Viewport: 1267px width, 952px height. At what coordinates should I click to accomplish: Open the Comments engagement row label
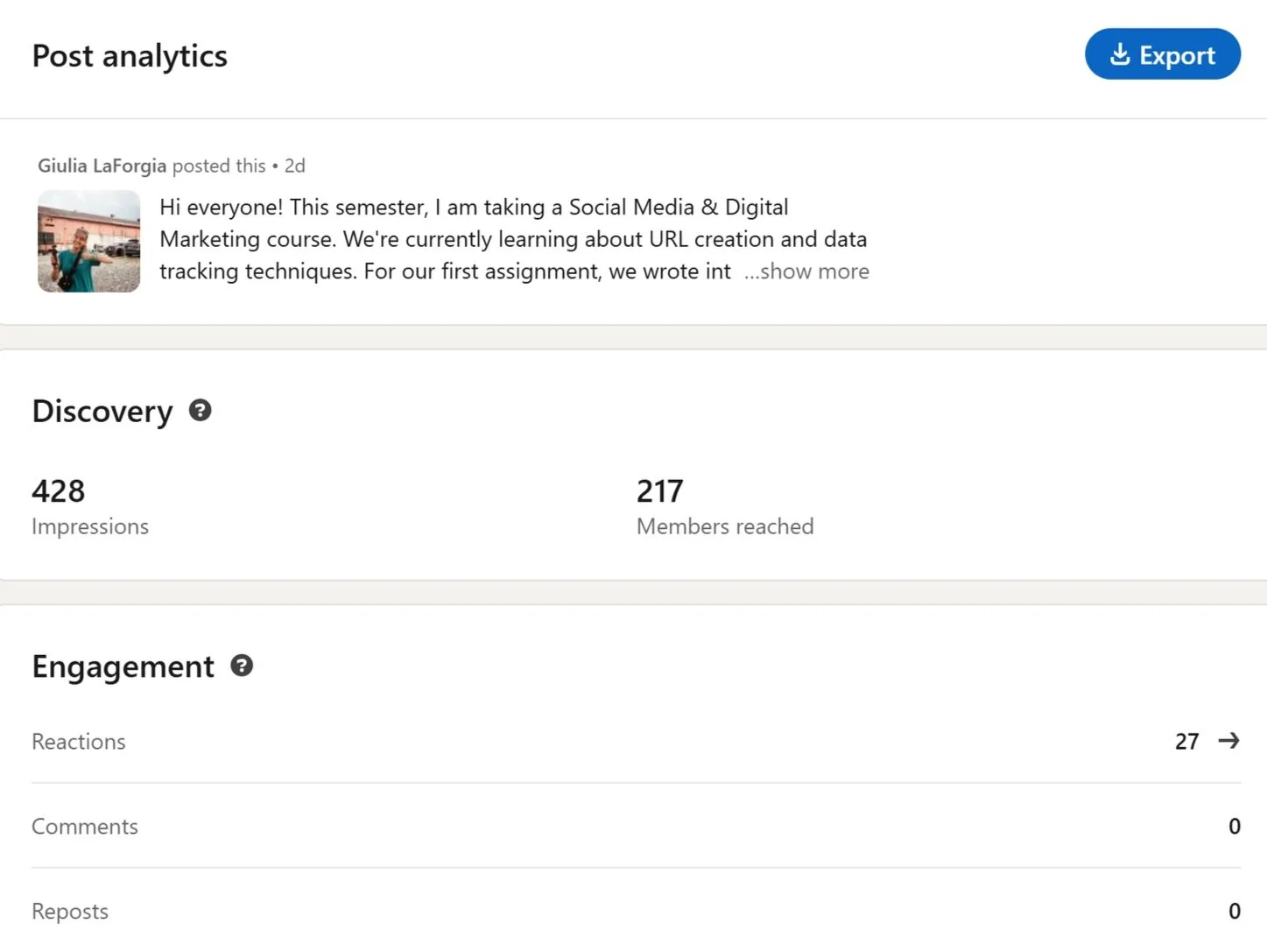85,827
